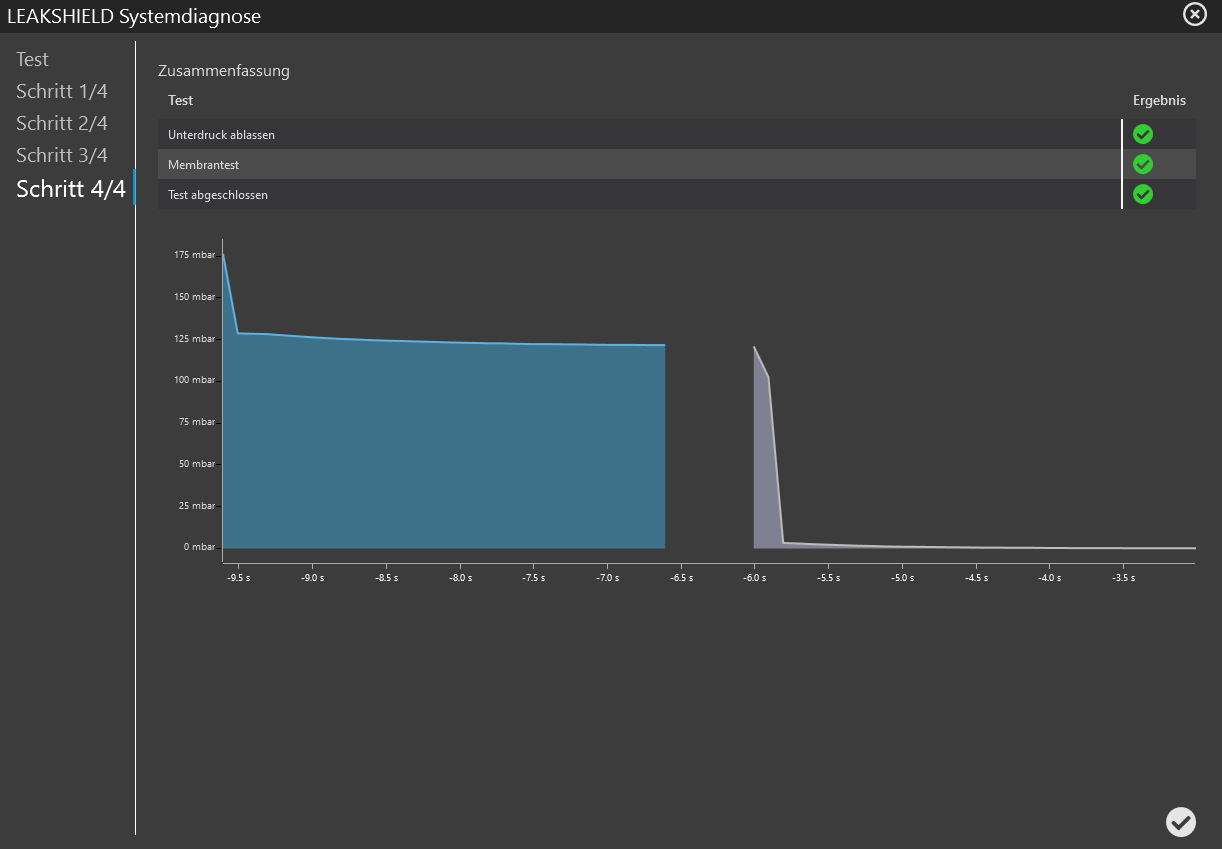Screen dimensions: 1222x849
Task: Switch to Schritt 2/4 step
Action: 62,124
